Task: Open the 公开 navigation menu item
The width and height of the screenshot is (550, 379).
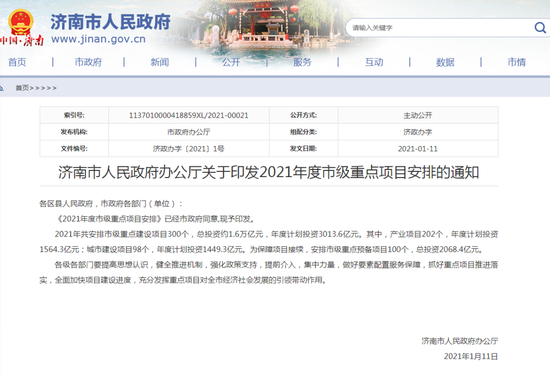Action: coord(231,62)
